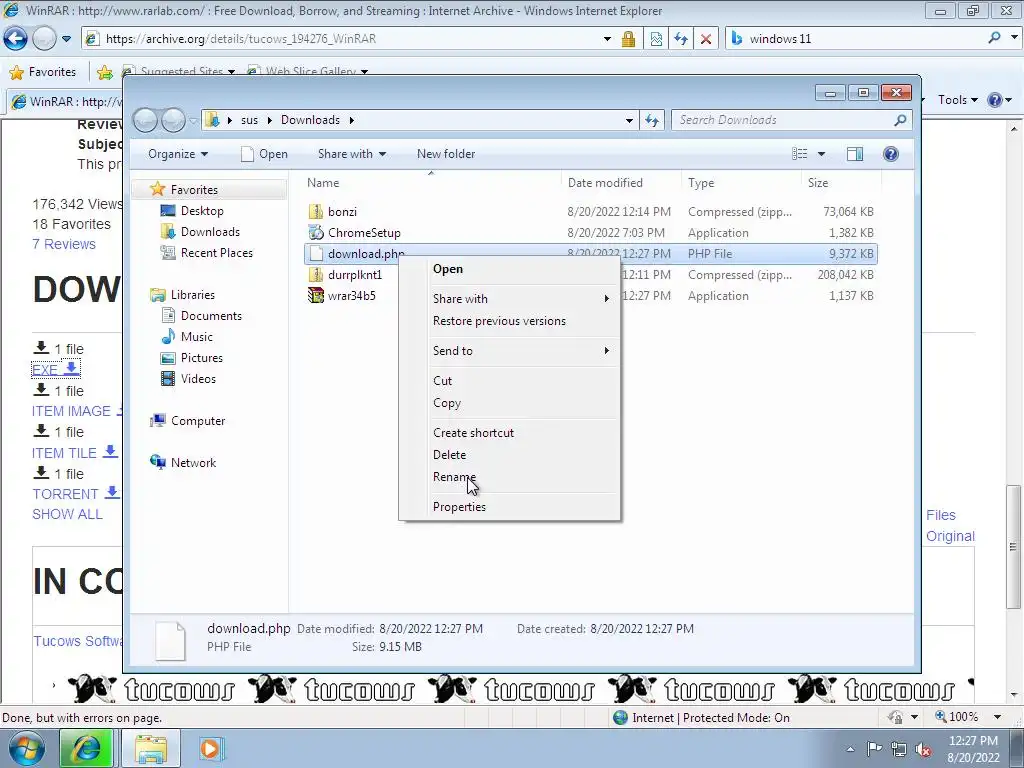Click the SHOW ALL link

(67, 515)
